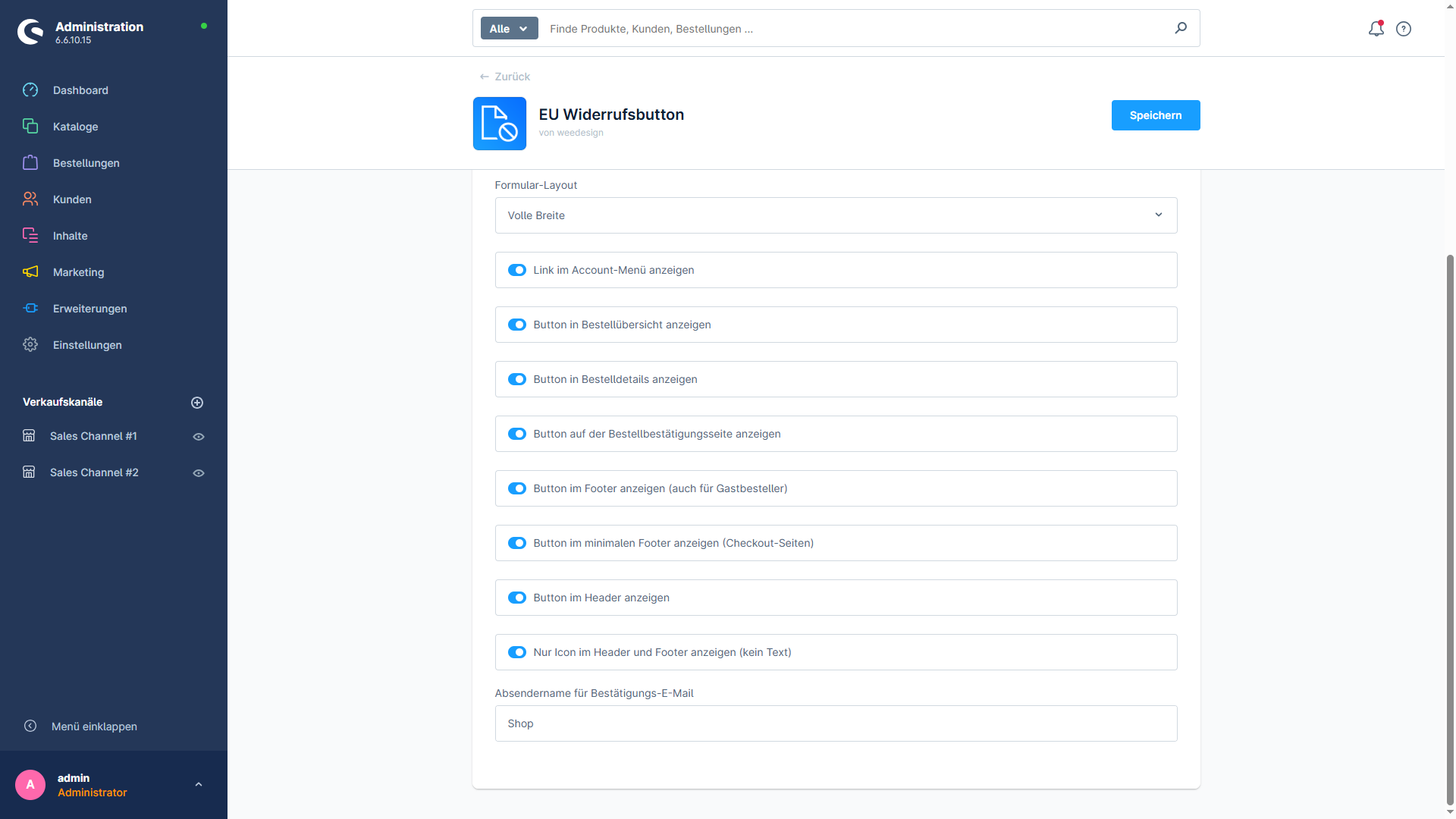Toggle Button in Bestellübersicht anzeigen
1456x819 pixels.
click(x=517, y=325)
